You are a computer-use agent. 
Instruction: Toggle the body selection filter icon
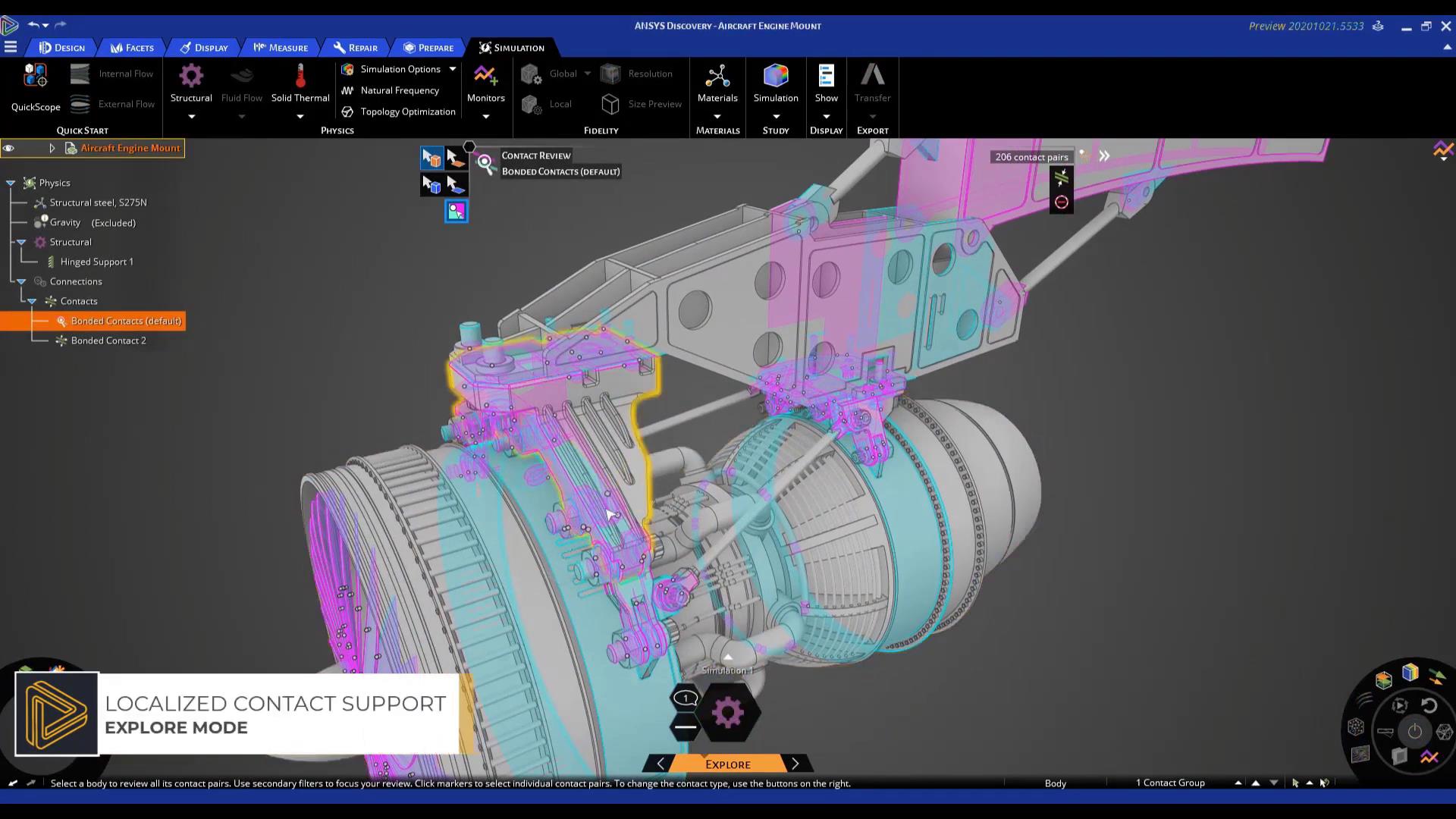pos(431,158)
